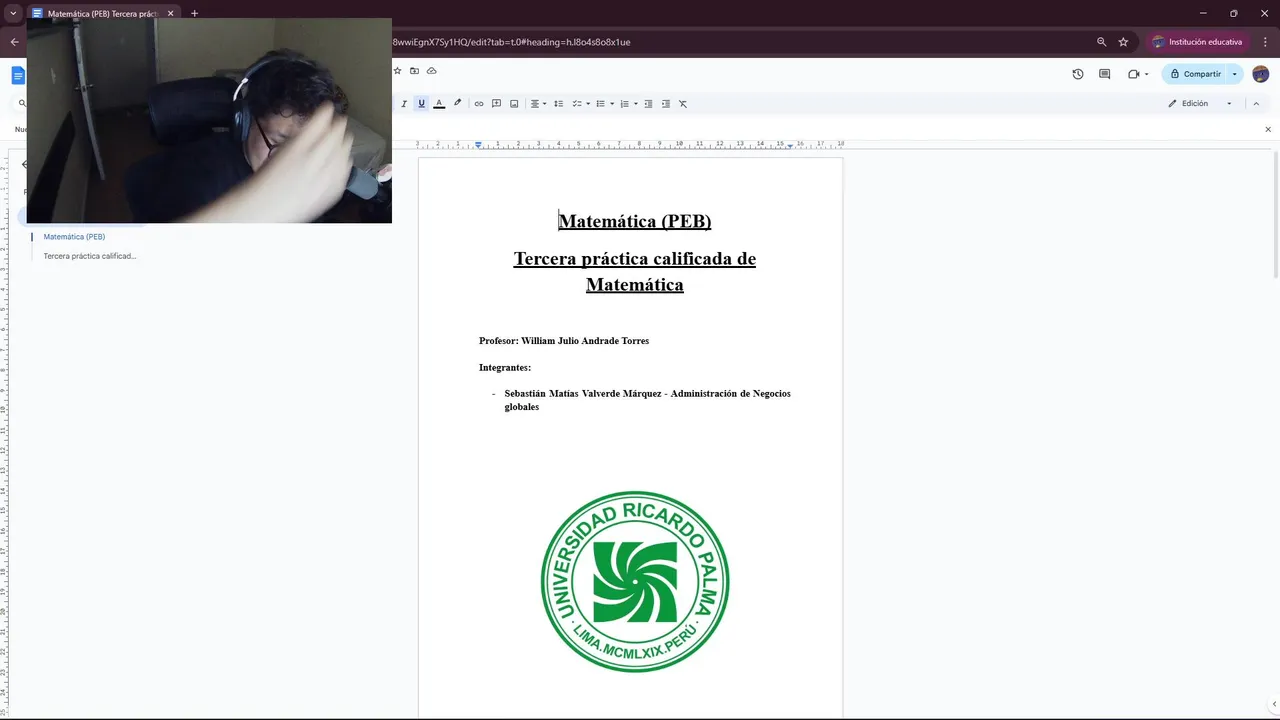The image size is (1280, 720).
Task: Click the Compartir share button
Action: 1195,74
